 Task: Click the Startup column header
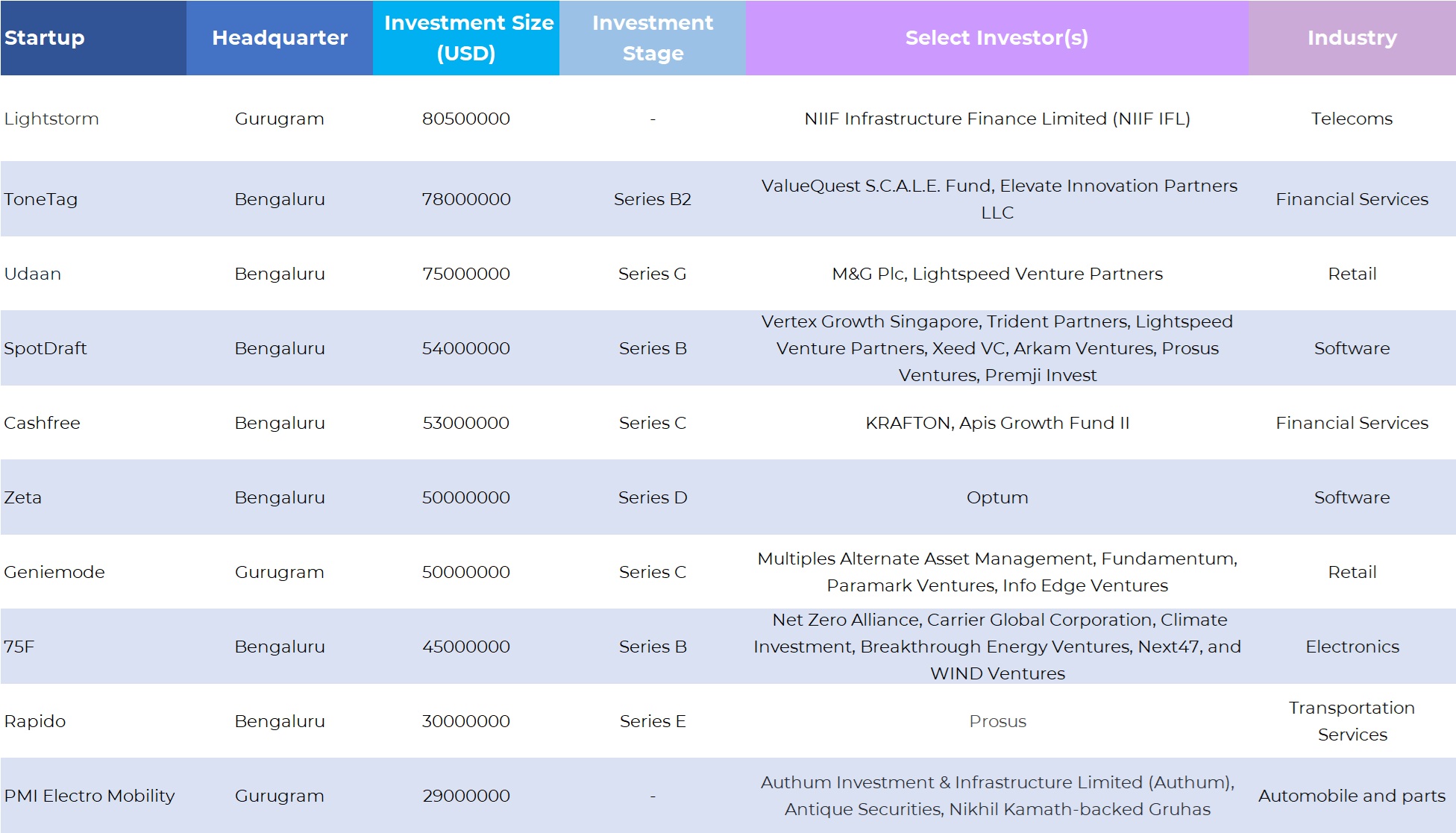pyautogui.click(x=45, y=38)
